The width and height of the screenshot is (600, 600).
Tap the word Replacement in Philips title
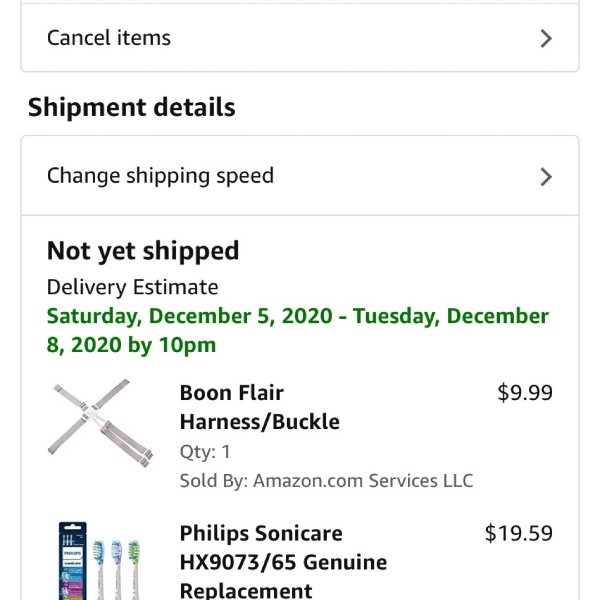pyautogui.click(x=246, y=590)
